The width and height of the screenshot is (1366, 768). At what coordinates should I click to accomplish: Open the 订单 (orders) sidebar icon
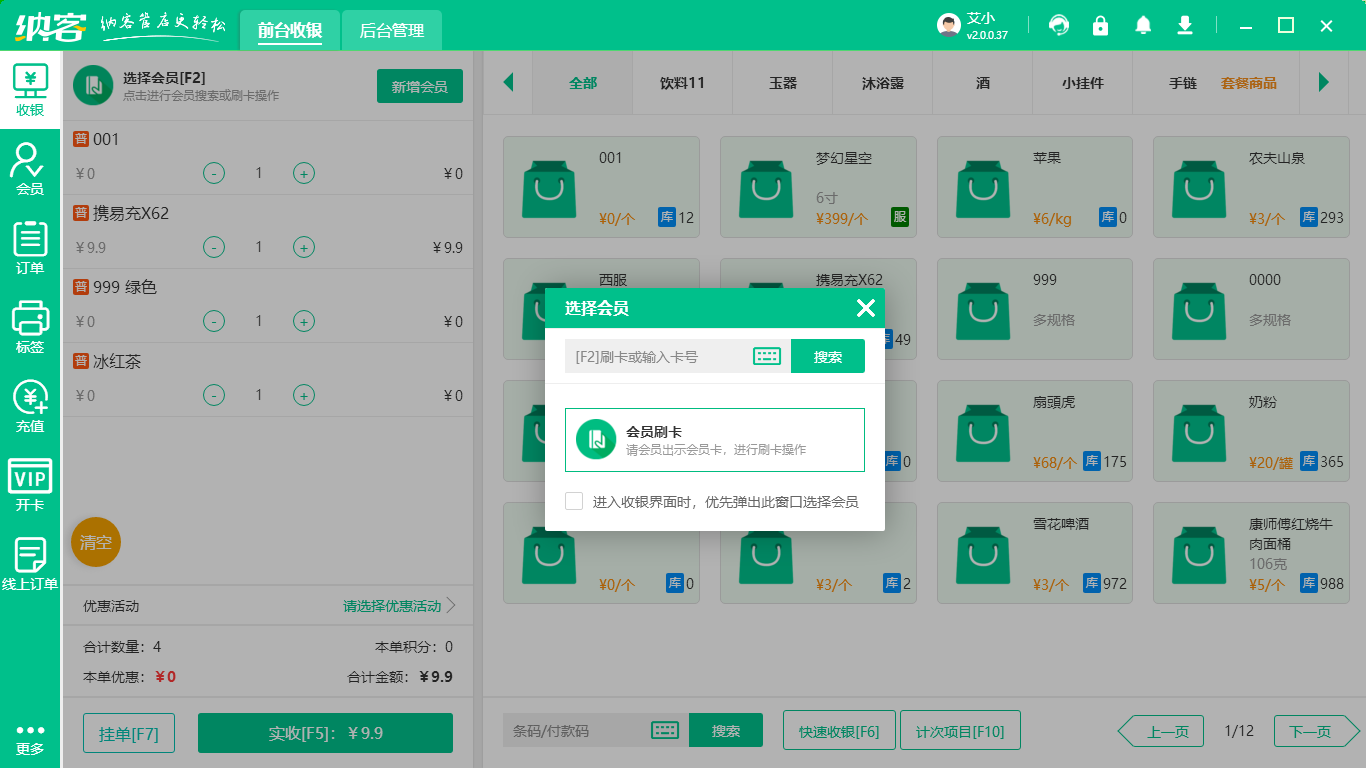point(30,247)
